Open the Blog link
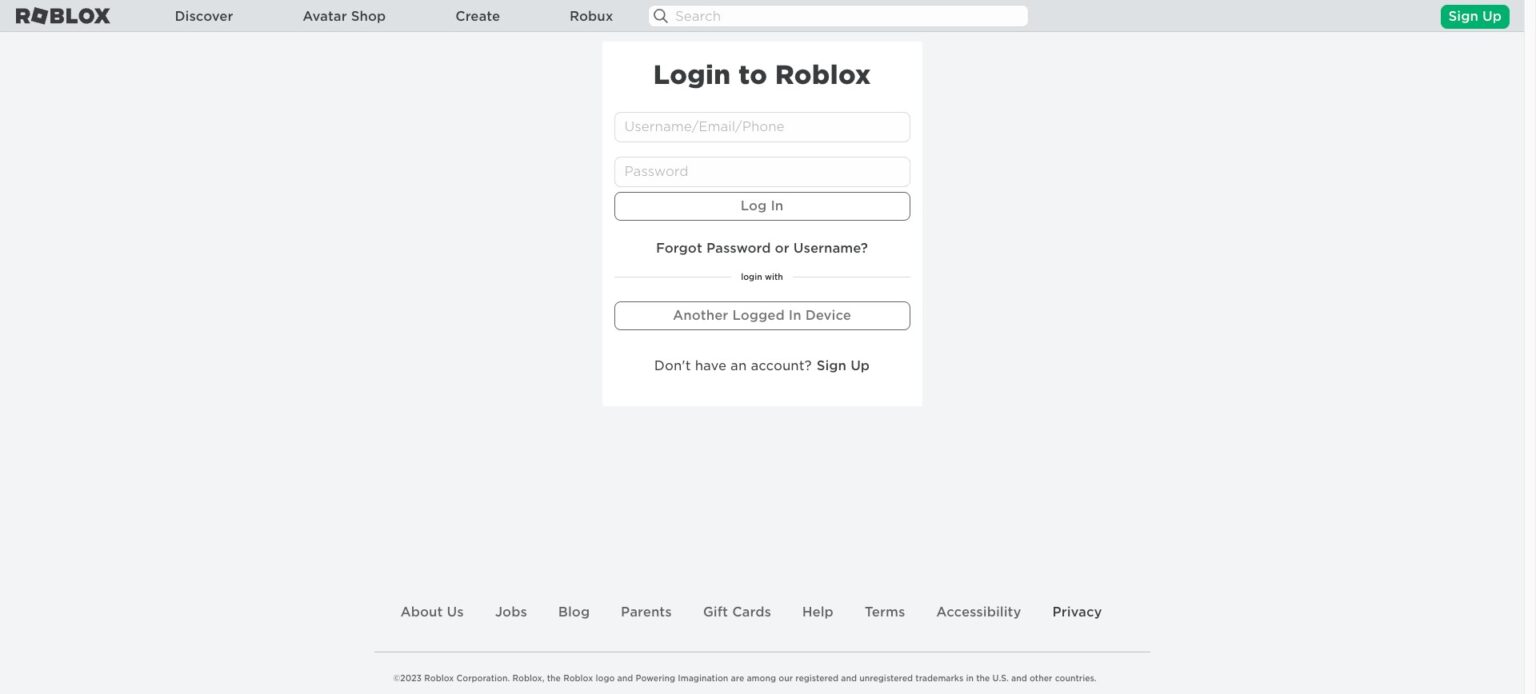Screen dimensions: 1536x694 click(574, 611)
